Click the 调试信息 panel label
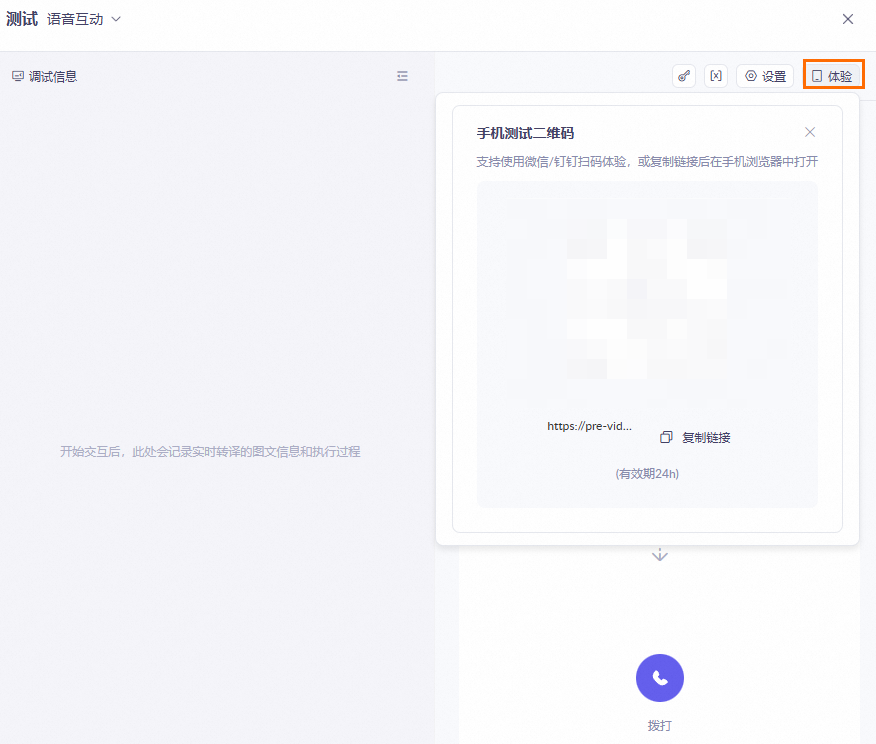Screen dimensions: 876x744 pos(53,77)
